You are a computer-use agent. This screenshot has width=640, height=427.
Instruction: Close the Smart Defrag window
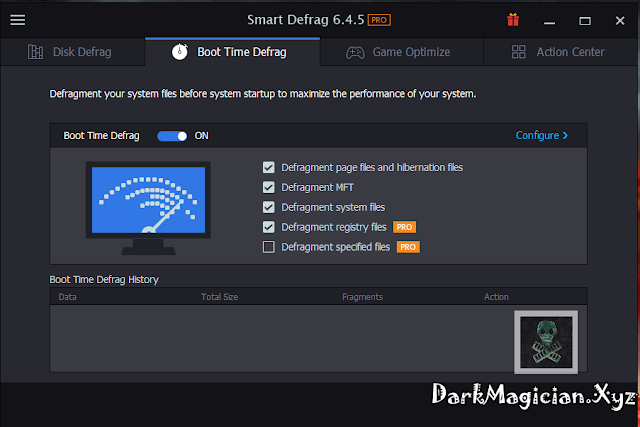620,20
